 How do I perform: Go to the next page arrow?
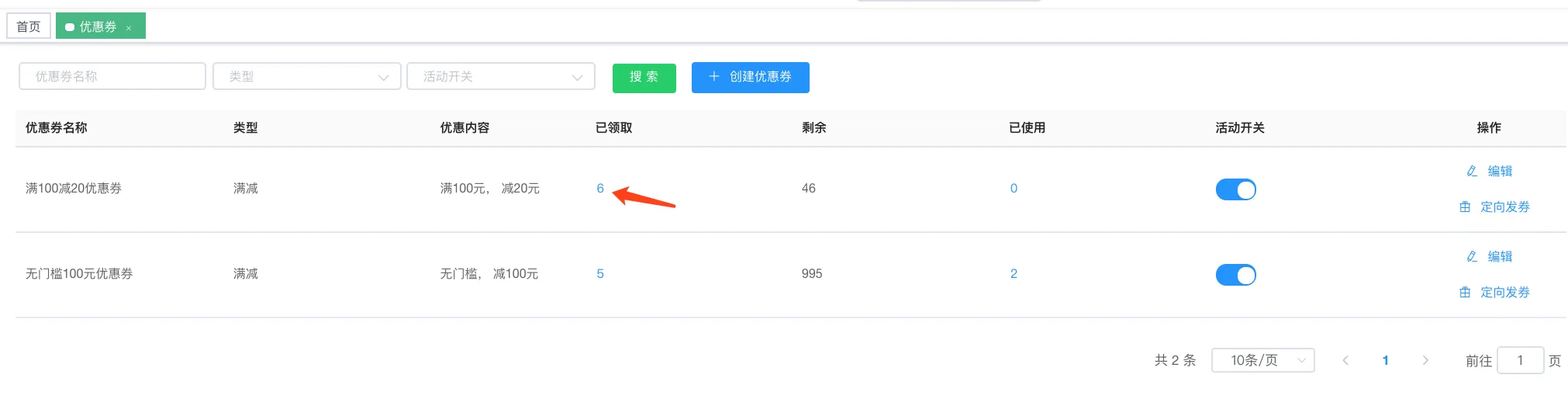click(1425, 360)
